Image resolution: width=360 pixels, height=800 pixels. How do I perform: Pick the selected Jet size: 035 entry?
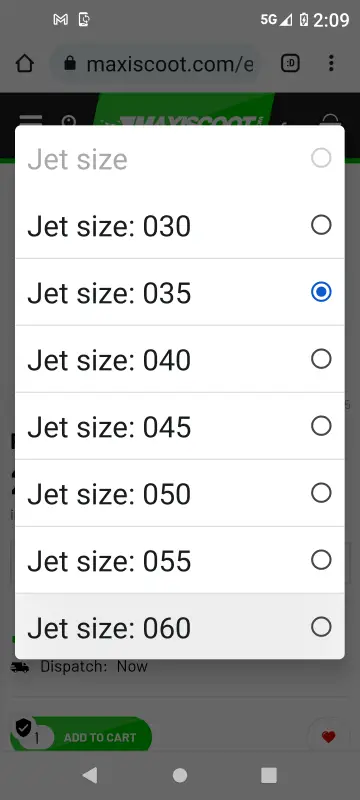(179, 292)
